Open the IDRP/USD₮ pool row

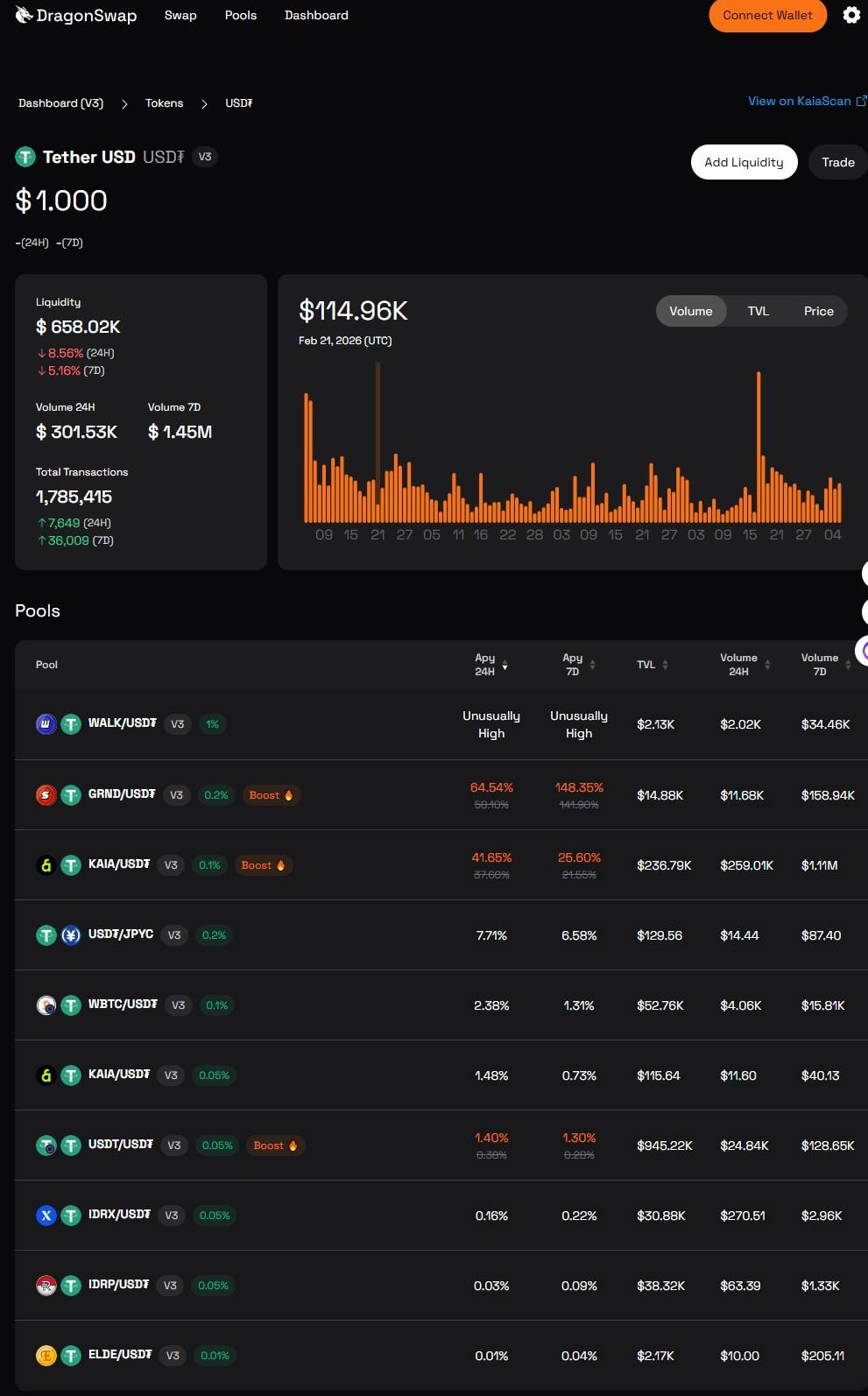point(441,1286)
